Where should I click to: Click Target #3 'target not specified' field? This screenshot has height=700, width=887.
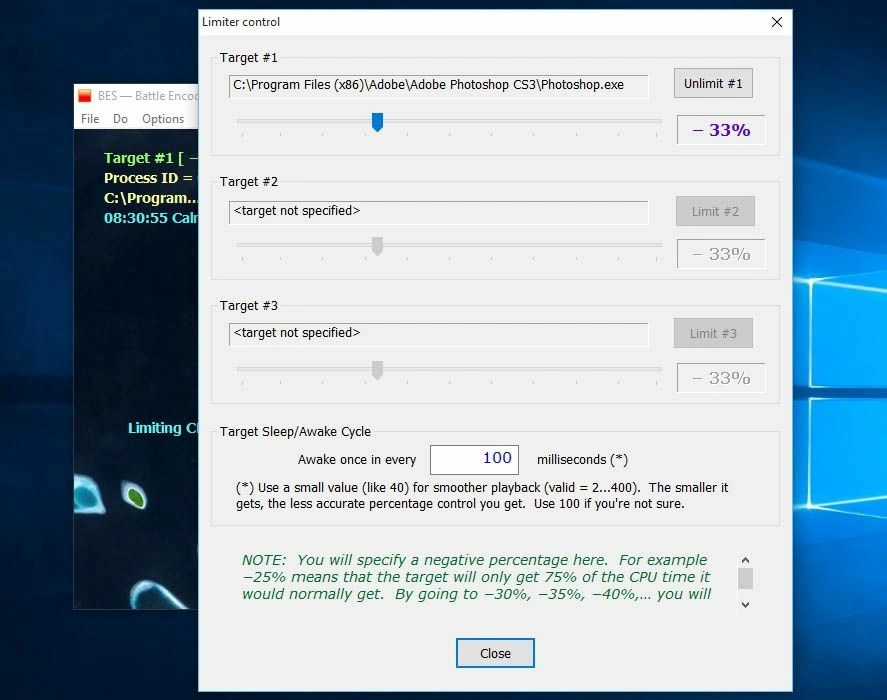(x=443, y=333)
